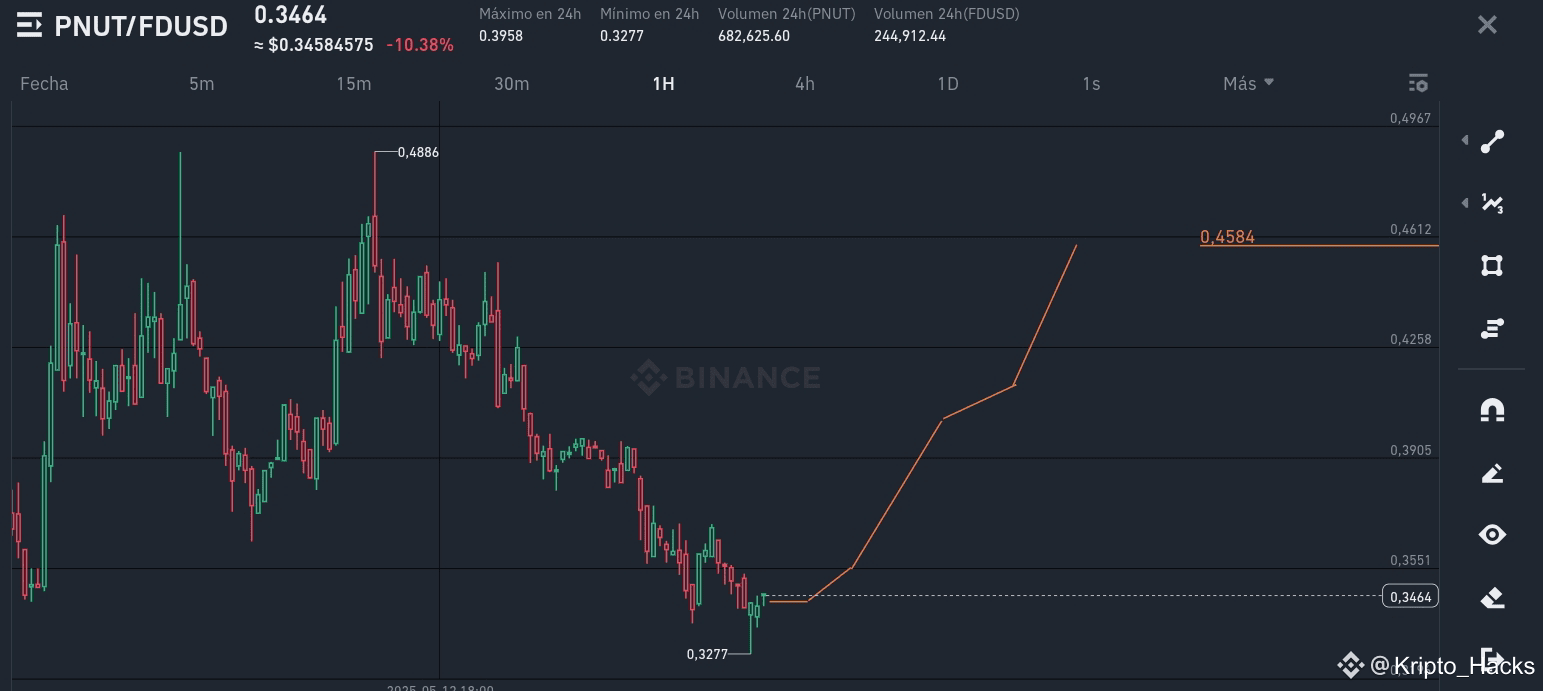
Task: Select the 1H timeframe
Action: click(x=663, y=83)
